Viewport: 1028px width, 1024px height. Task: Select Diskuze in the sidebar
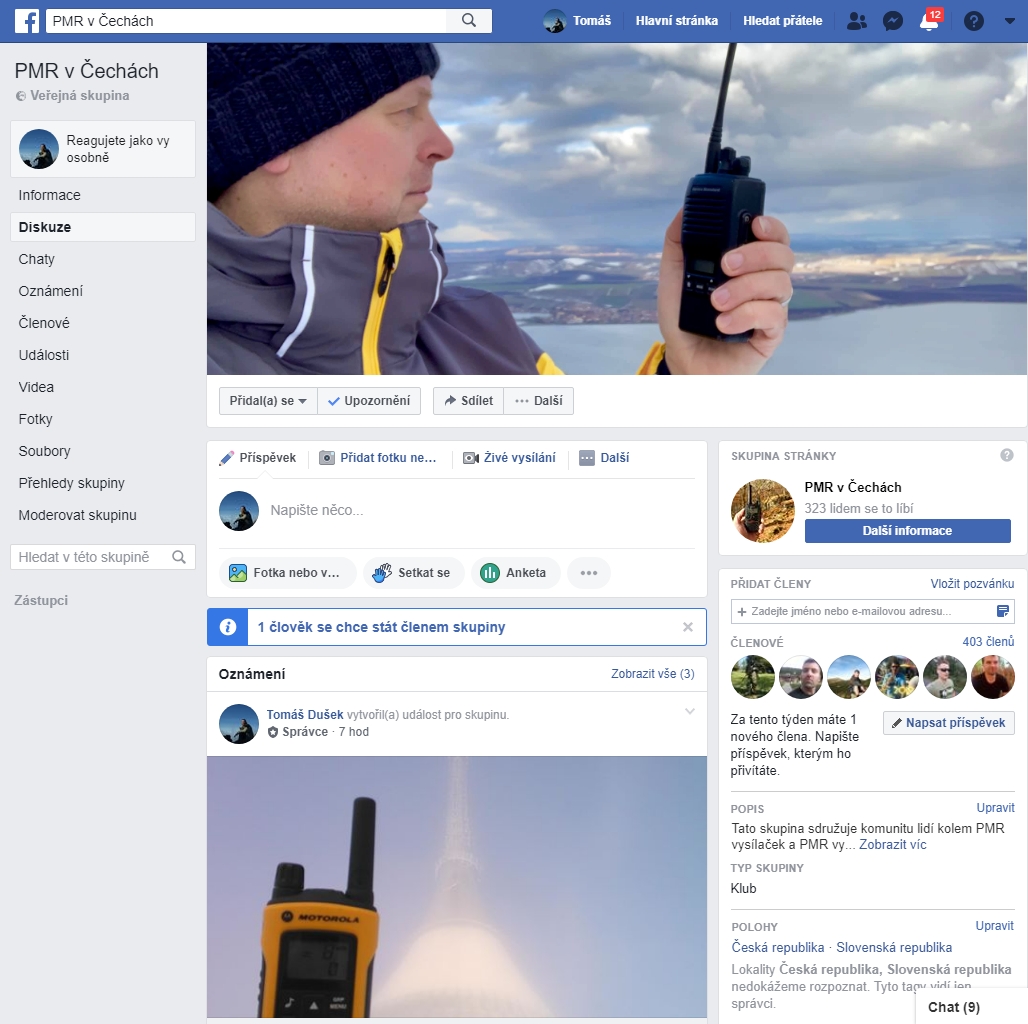point(103,227)
